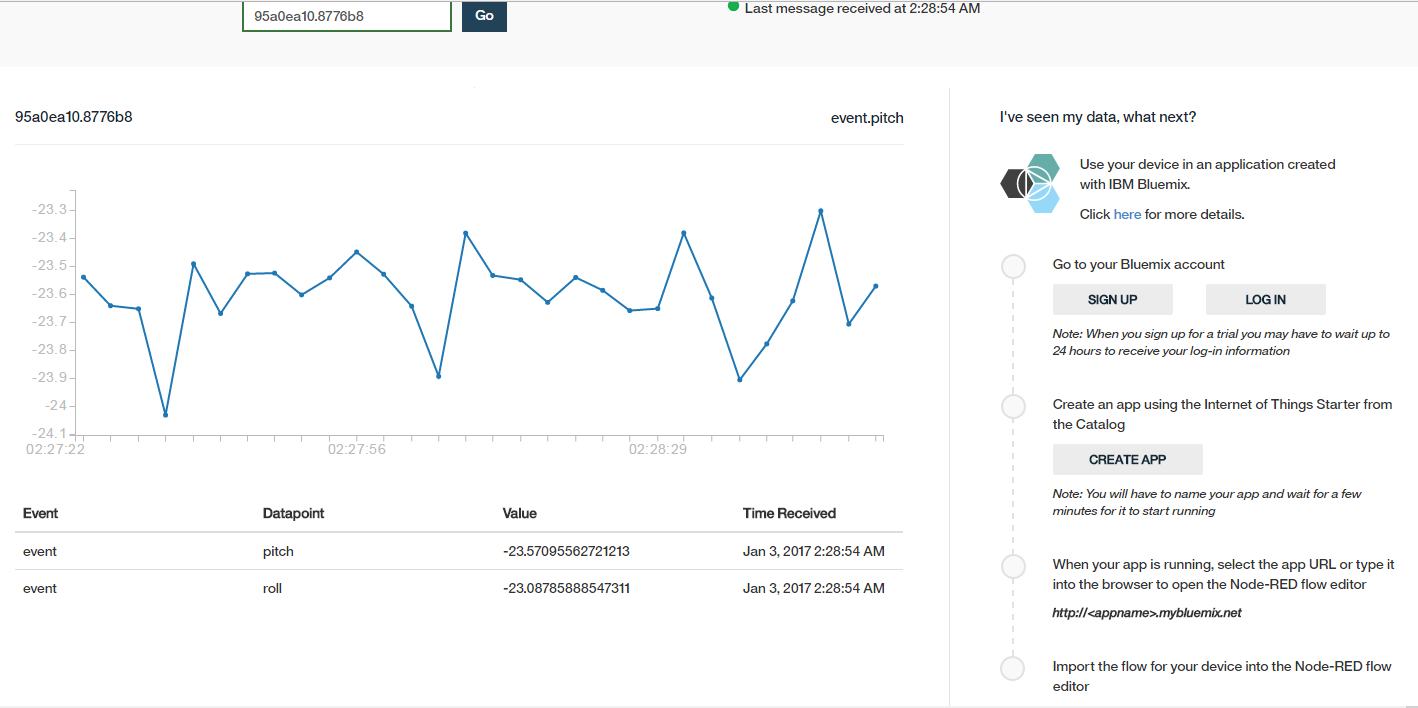The height and width of the screenshot is (708, 1418).
Task: Click the first data point on the chart
Action: [83, 277]
